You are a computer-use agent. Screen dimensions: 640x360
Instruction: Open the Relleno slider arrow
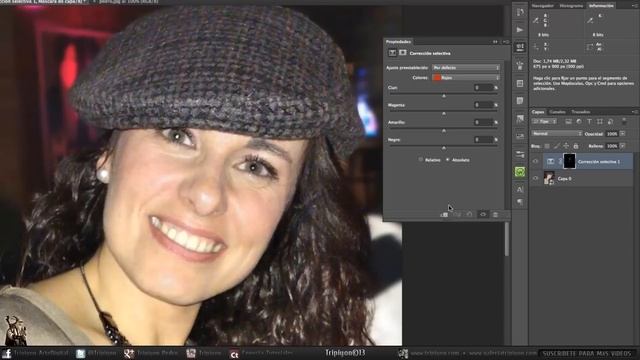pos(622,146)
